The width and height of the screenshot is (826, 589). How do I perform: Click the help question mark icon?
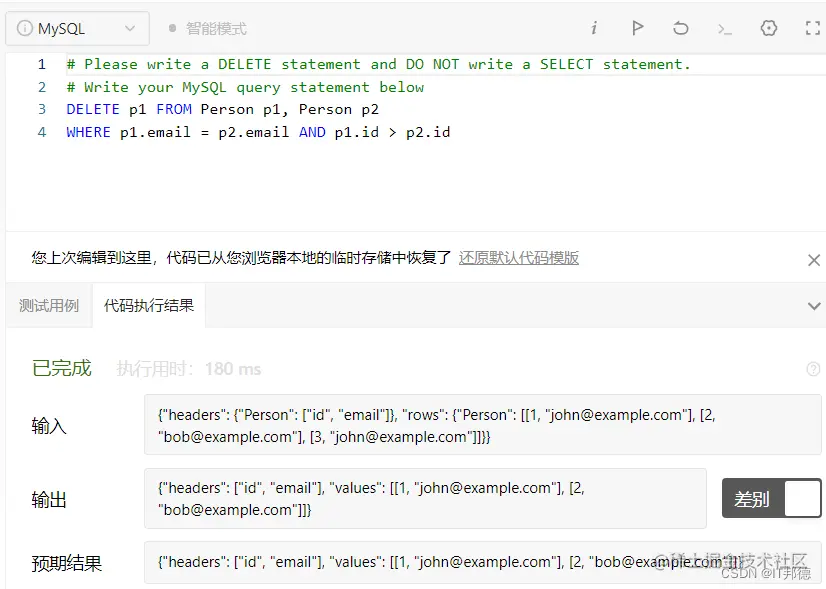pos(813,369)
